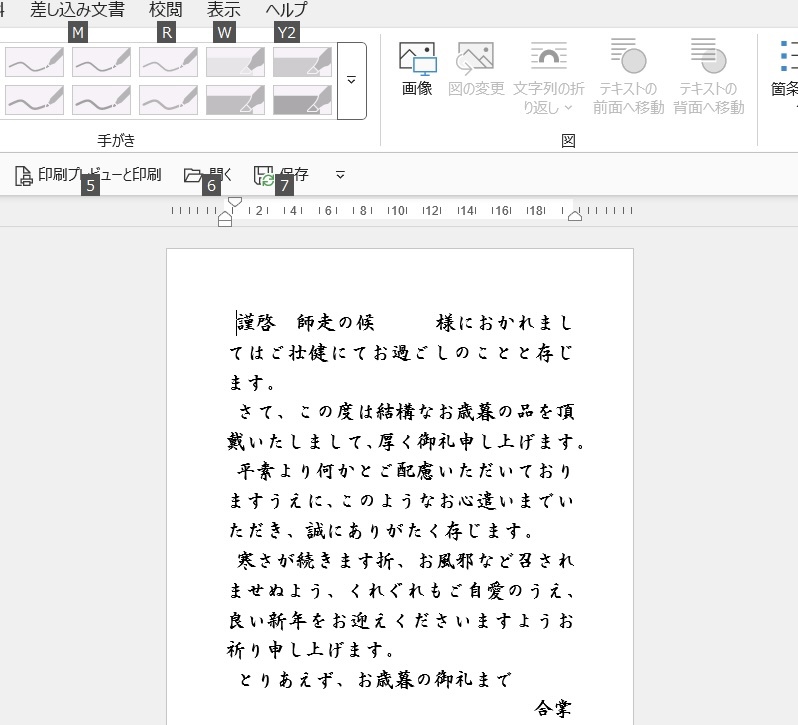Screen dimensions: 798x725
Task: Open the ヘルプ ribbon tab
Action: tap(287, 9)
